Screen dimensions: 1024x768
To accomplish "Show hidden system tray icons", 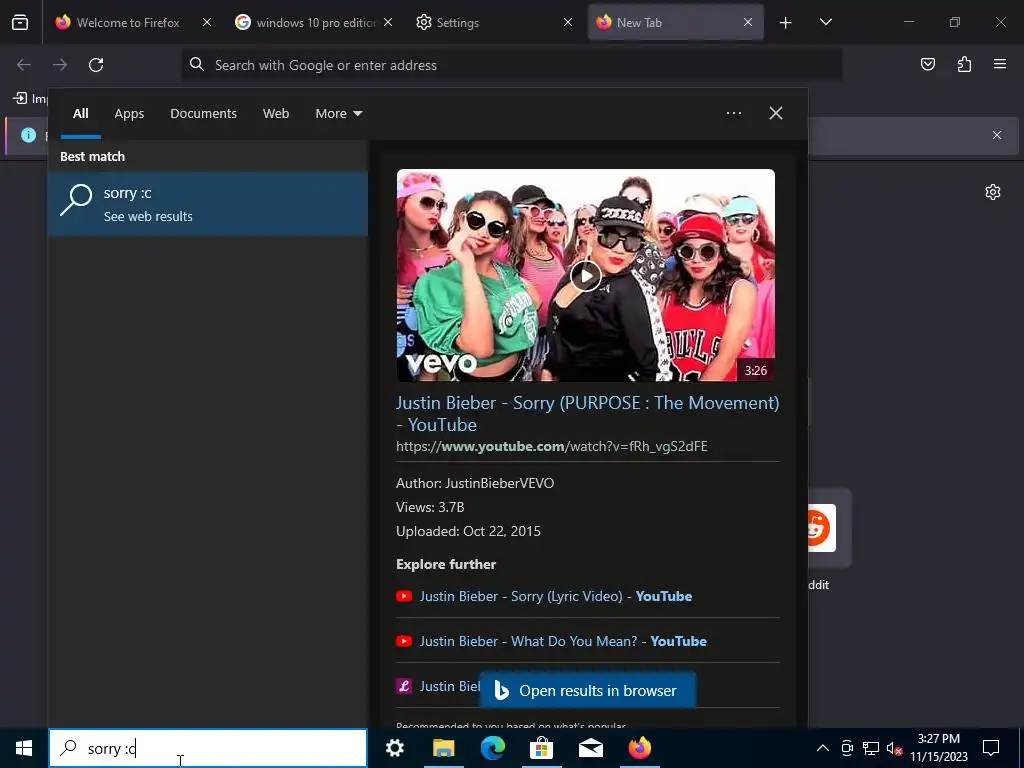I will click(x=823, y=748).
